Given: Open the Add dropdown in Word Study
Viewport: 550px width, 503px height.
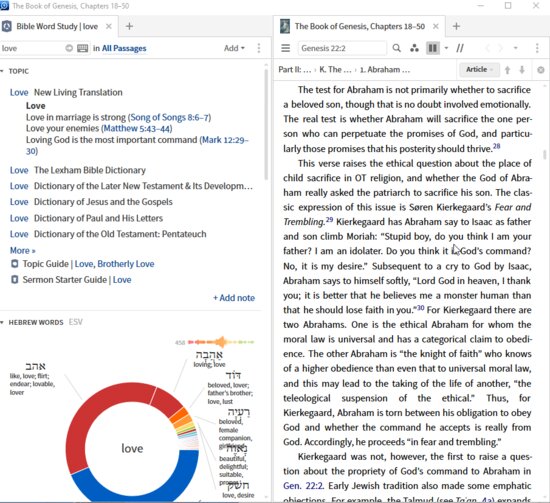Looking at the screenshot, I should tap(234, 48).
